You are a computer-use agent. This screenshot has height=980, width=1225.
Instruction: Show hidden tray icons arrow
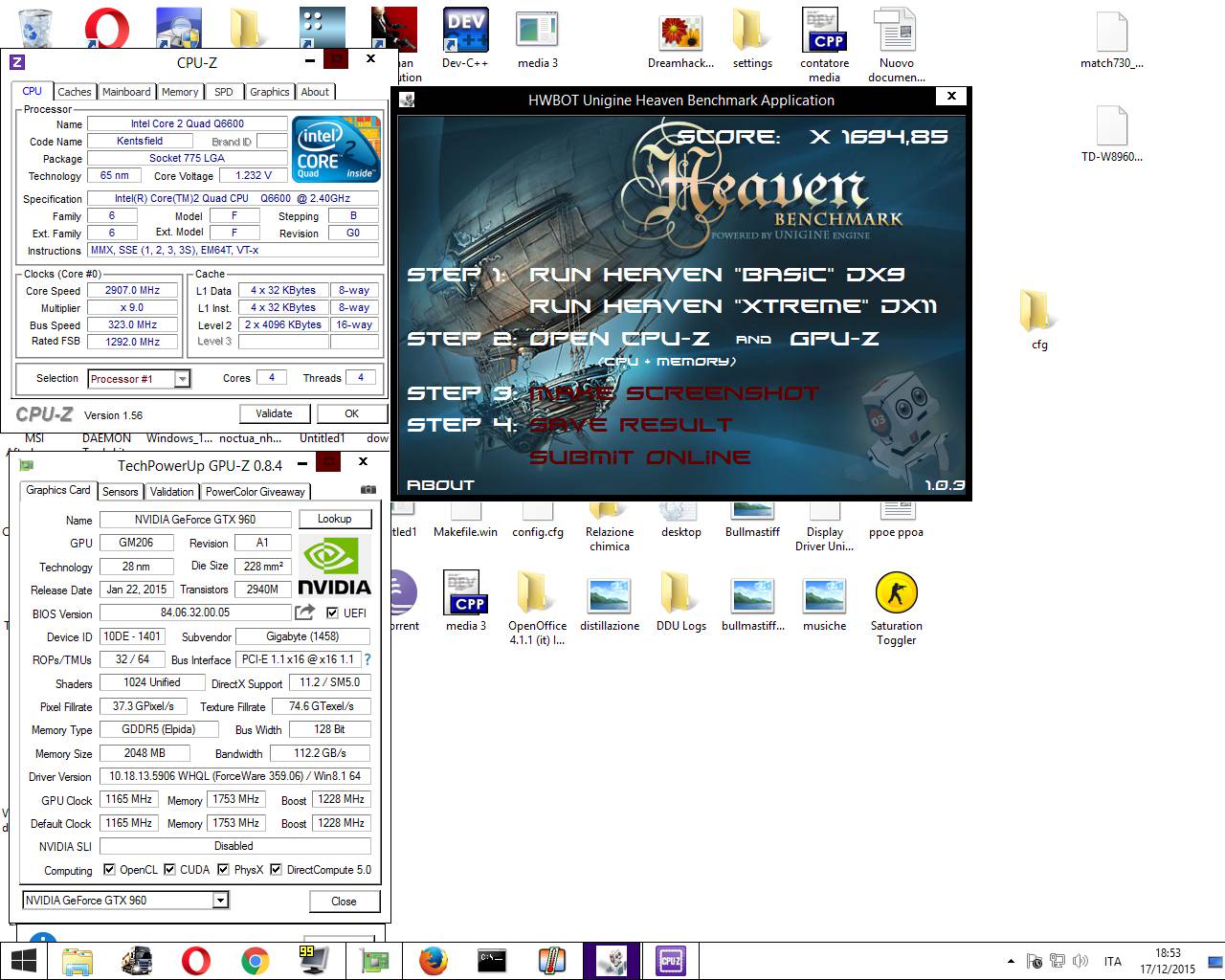[x=1011, y=961]
